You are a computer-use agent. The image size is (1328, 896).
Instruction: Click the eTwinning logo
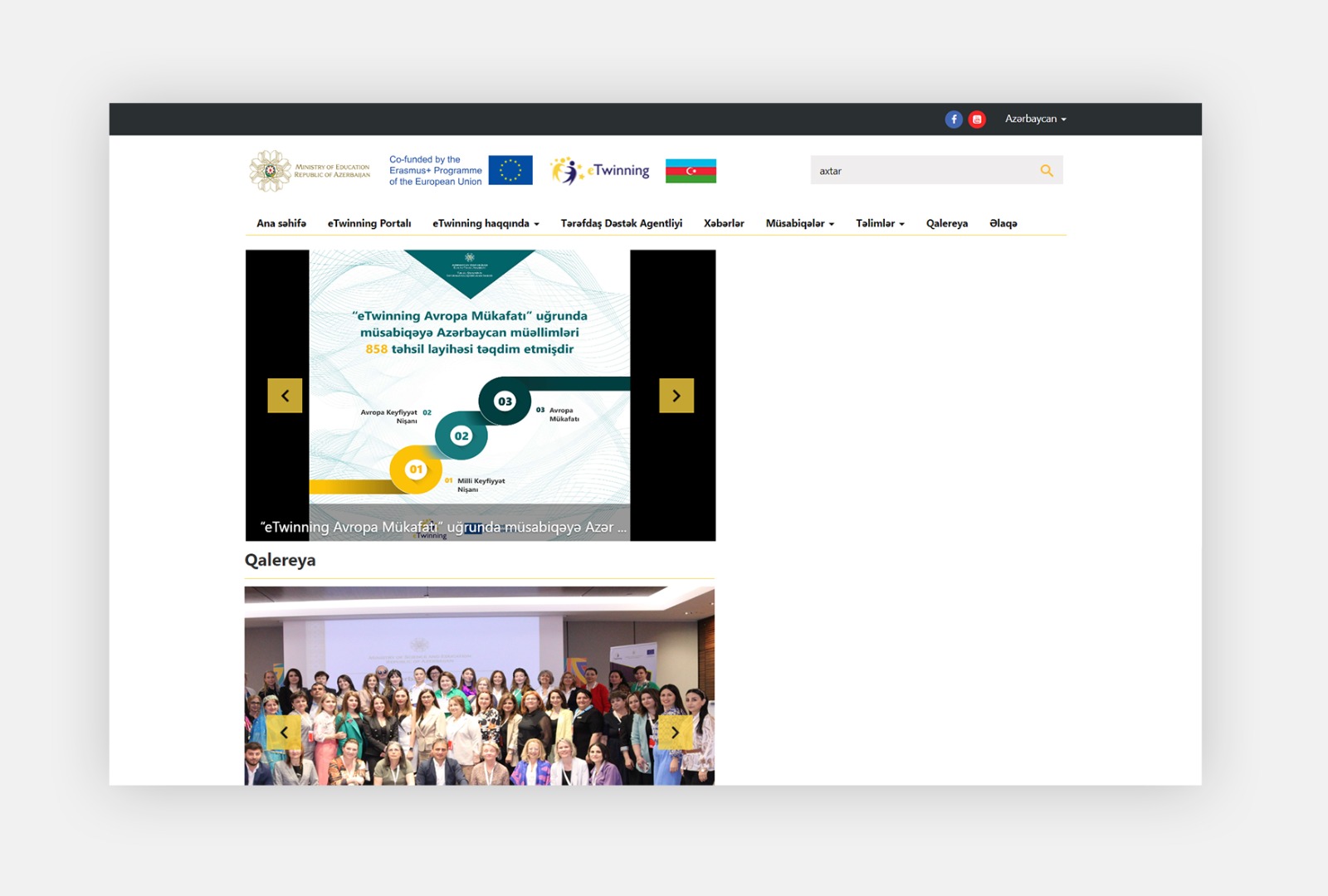pos(599,169)
